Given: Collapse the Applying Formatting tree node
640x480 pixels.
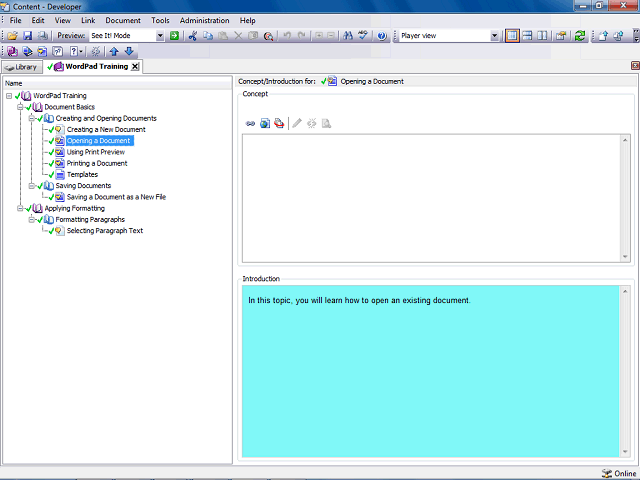Looking at the screenshot, I should 20,208.
